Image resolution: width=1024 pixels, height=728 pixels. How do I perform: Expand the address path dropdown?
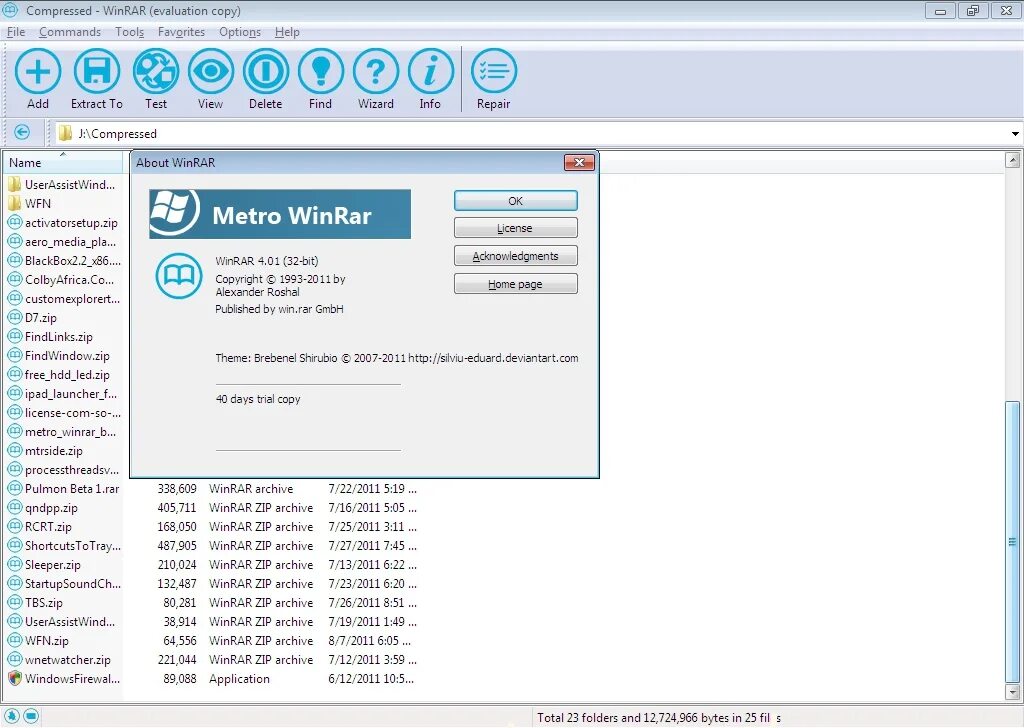tap(1015, 133)
